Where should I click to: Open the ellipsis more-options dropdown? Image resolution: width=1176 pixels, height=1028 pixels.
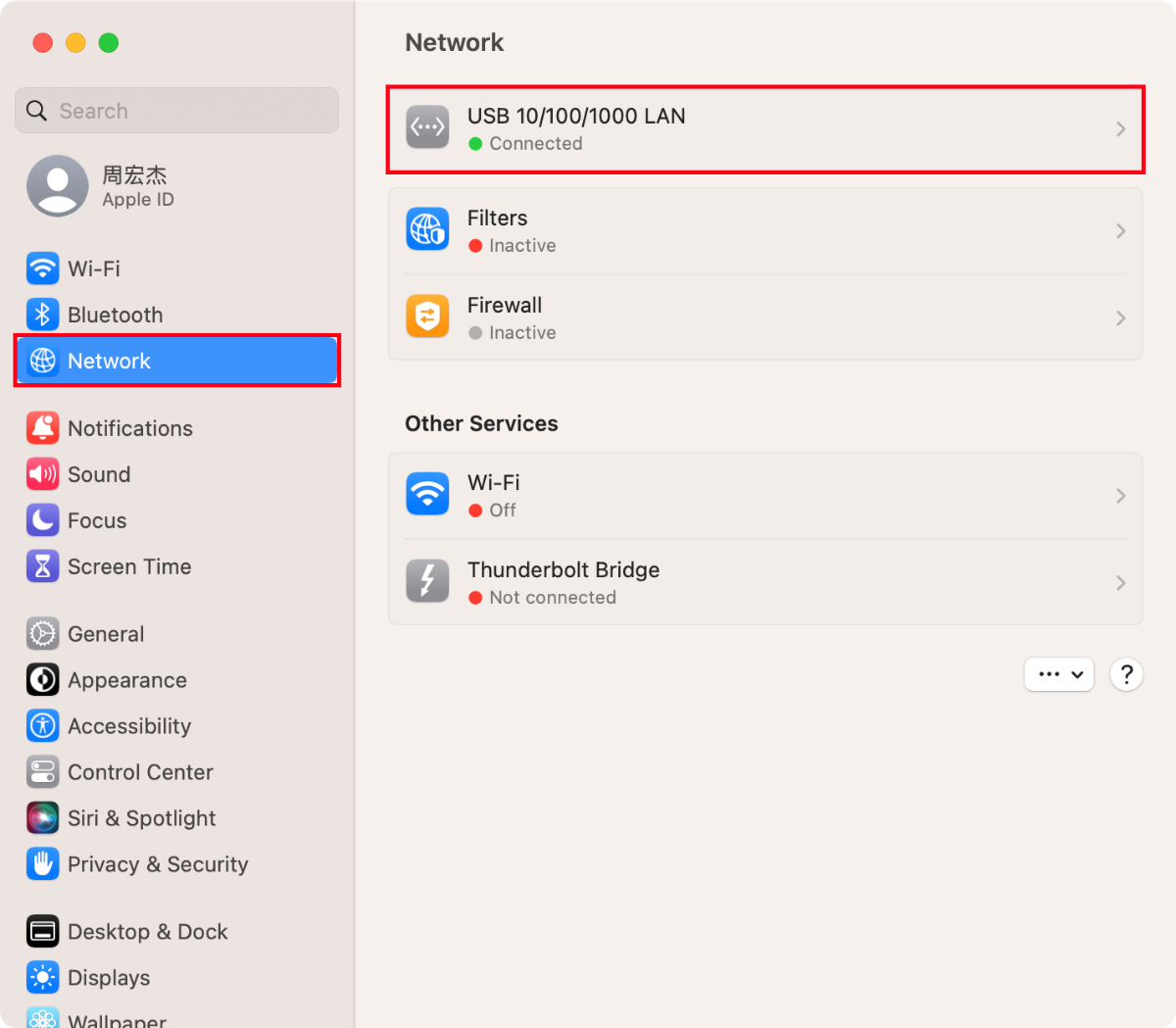coord(1058,674)
